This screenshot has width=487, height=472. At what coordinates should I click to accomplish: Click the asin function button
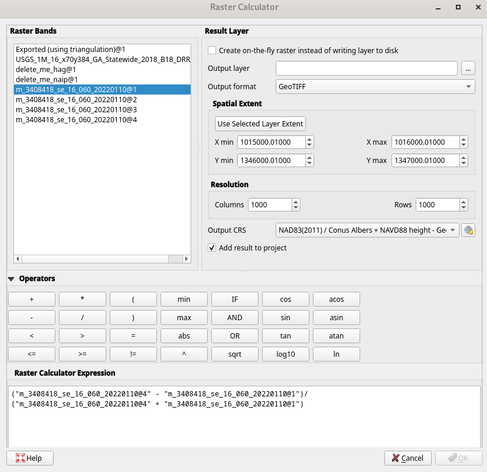pyautogui.click(x=336, y=318)
